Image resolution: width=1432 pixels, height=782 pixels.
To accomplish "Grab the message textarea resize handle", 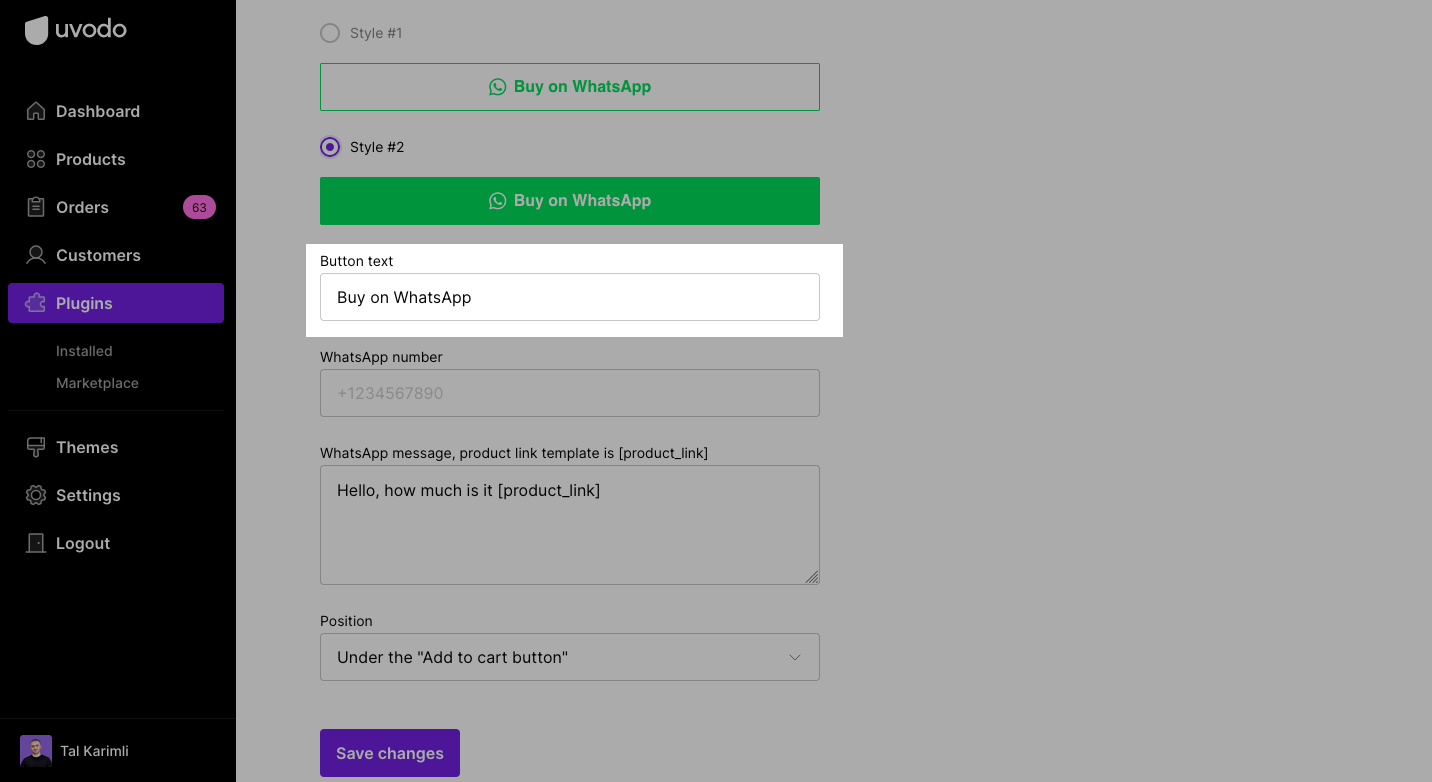I will click(812, 577).
